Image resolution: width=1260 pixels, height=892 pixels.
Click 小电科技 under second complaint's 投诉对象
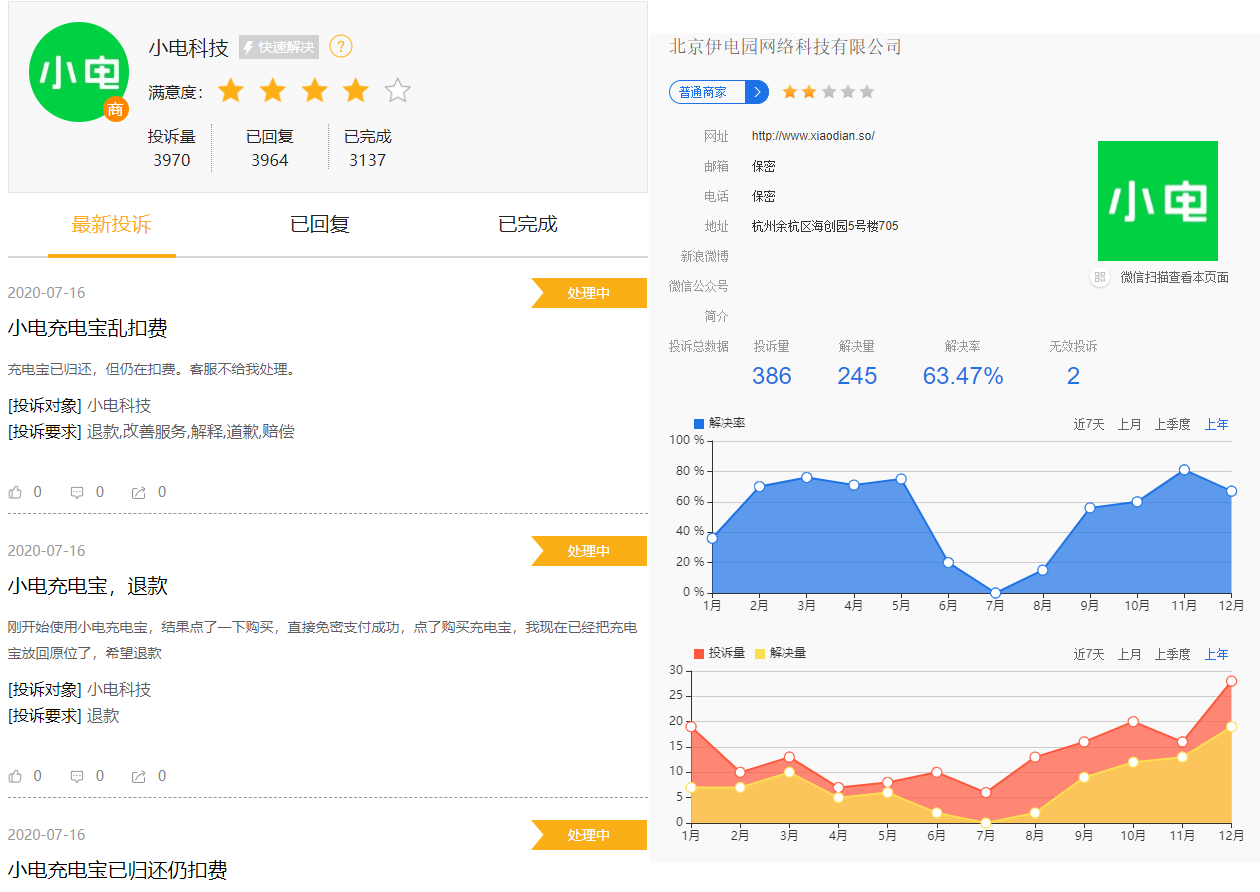pyautogui.click(x=119, y=689)
